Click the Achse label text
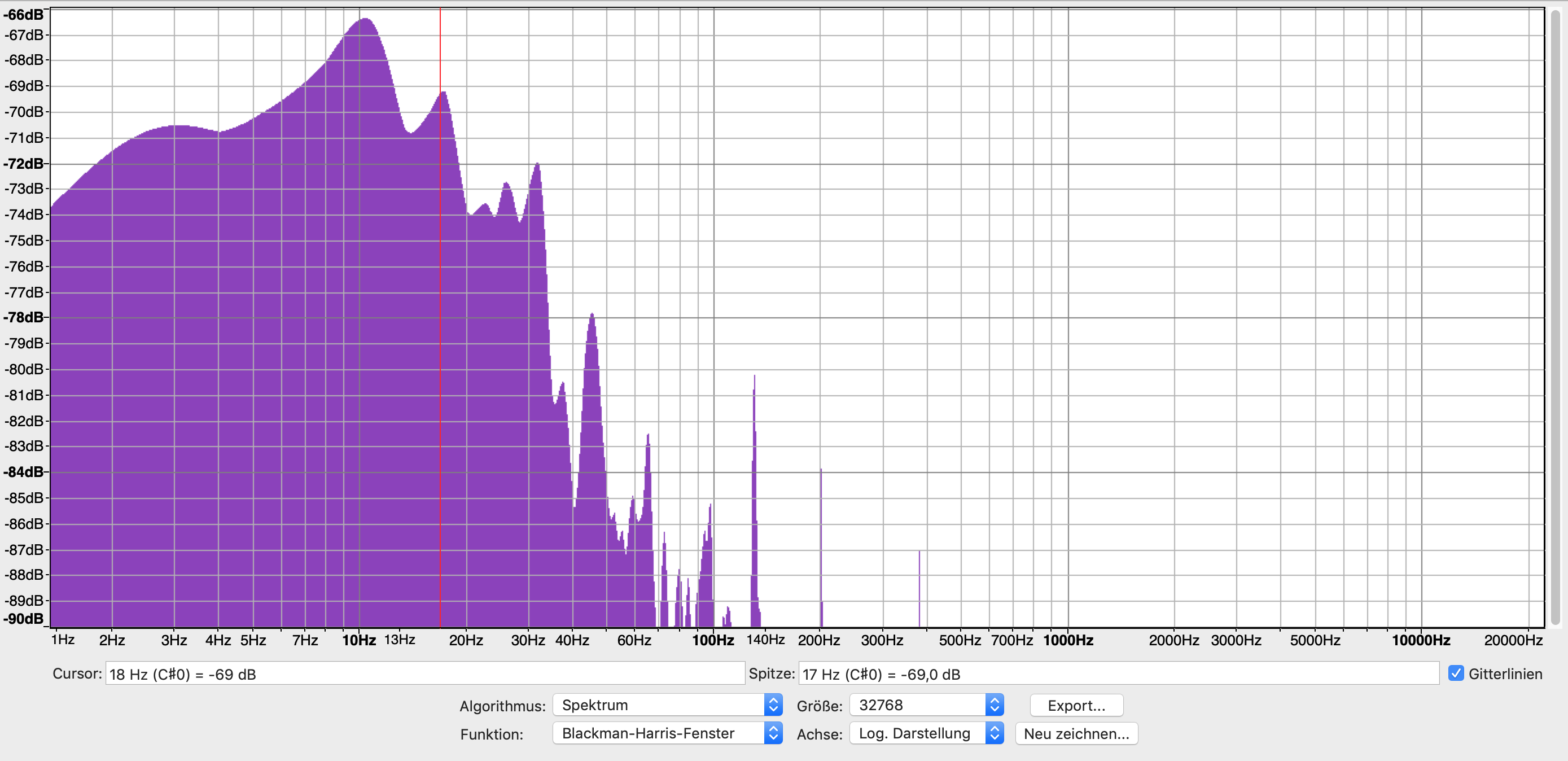The image size is (1568, 761). click(820, 734)
